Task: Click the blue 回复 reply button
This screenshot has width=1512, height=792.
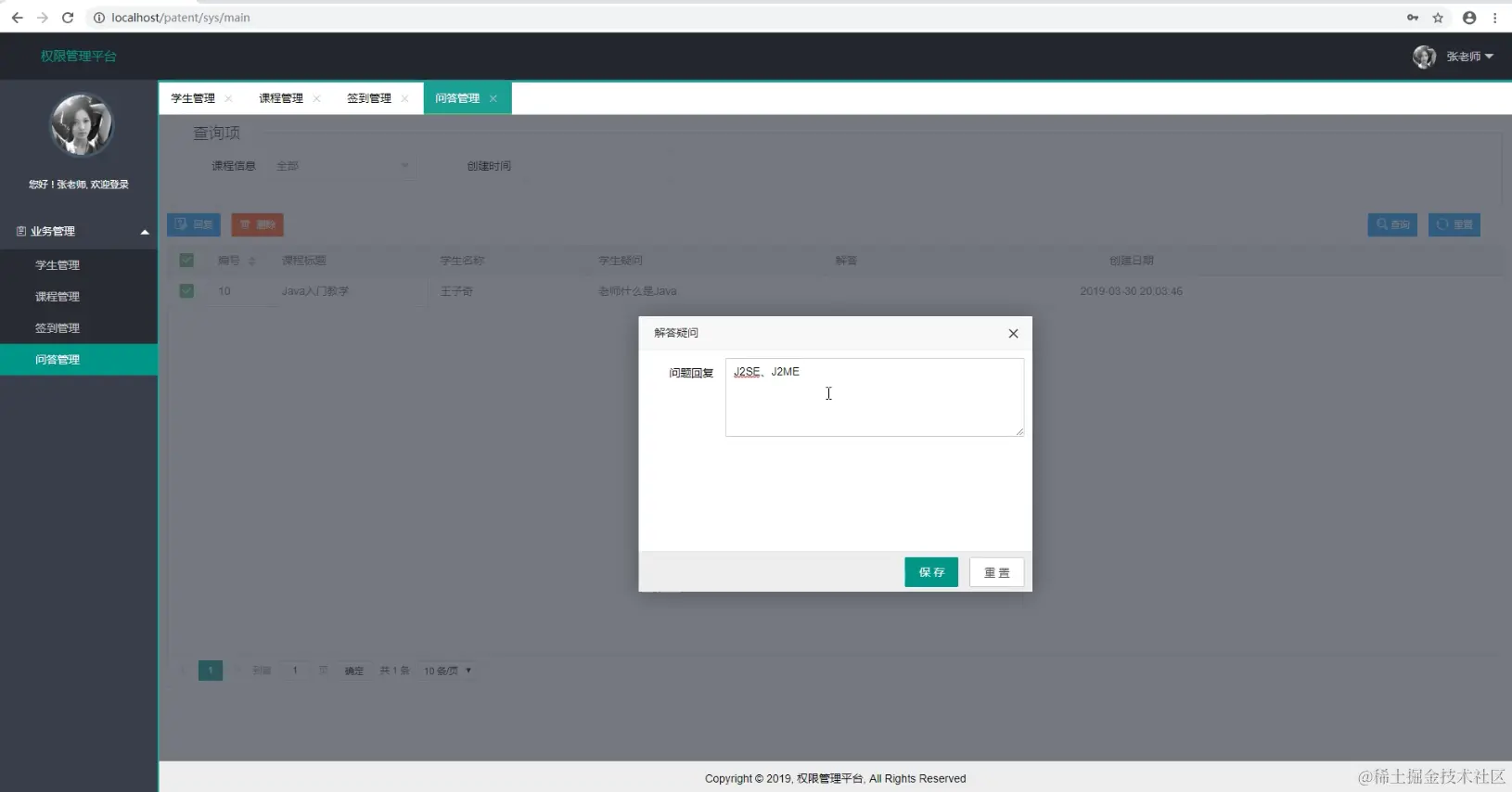Action: point(194,224)
